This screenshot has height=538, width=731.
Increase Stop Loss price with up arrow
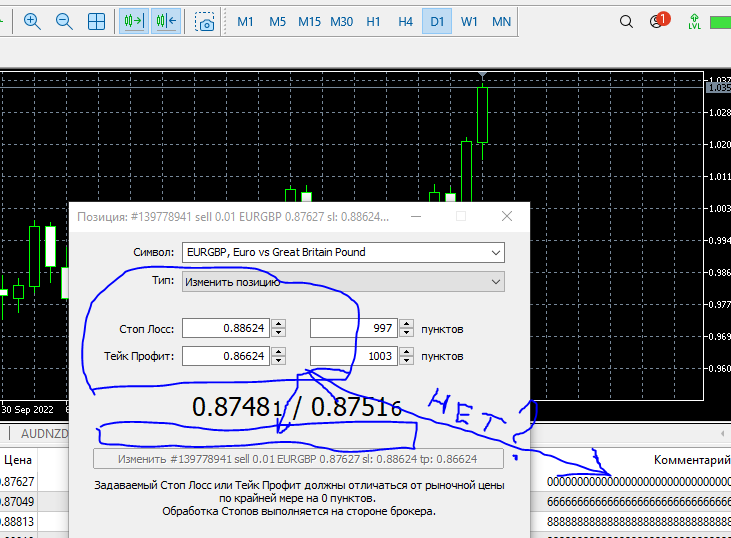pos(279,324)
